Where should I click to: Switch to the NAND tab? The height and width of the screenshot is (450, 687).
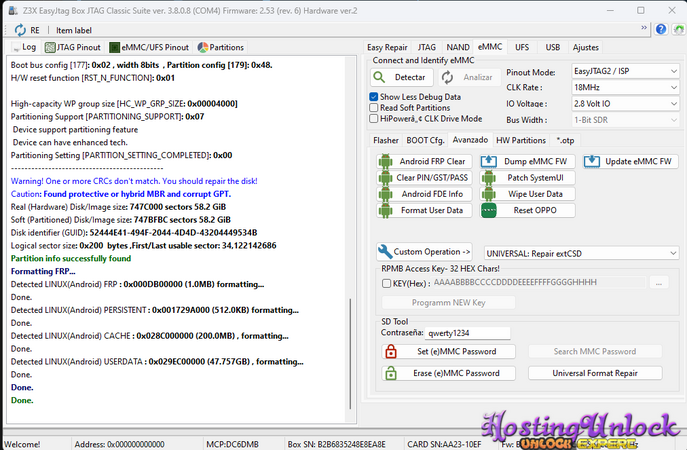tap(457, 47)
